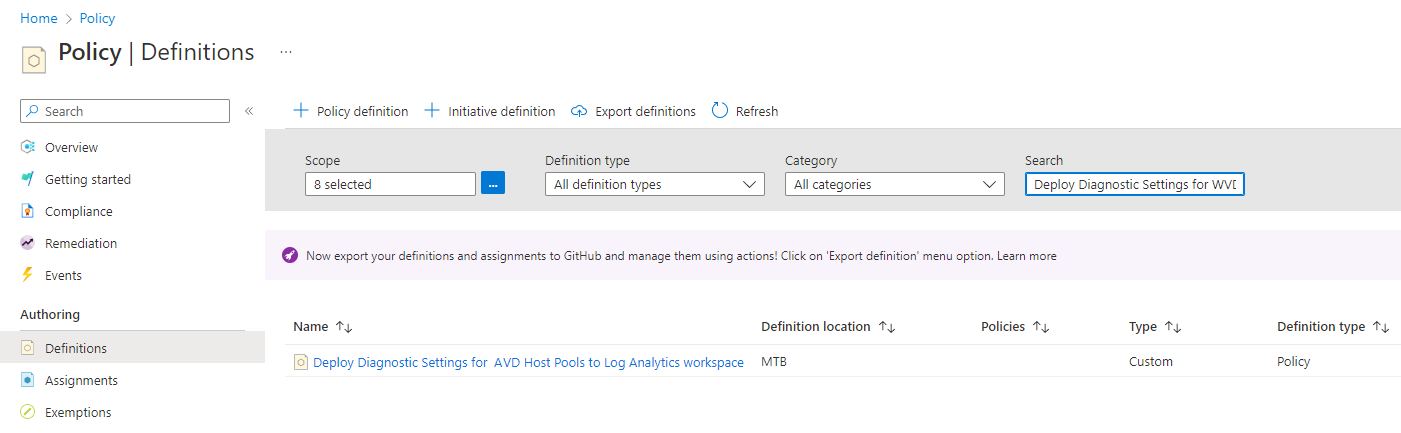1401x433 pixels.
Task: Open the ellipsis menu beside Definitions title
Action: (x=286, y=52)
